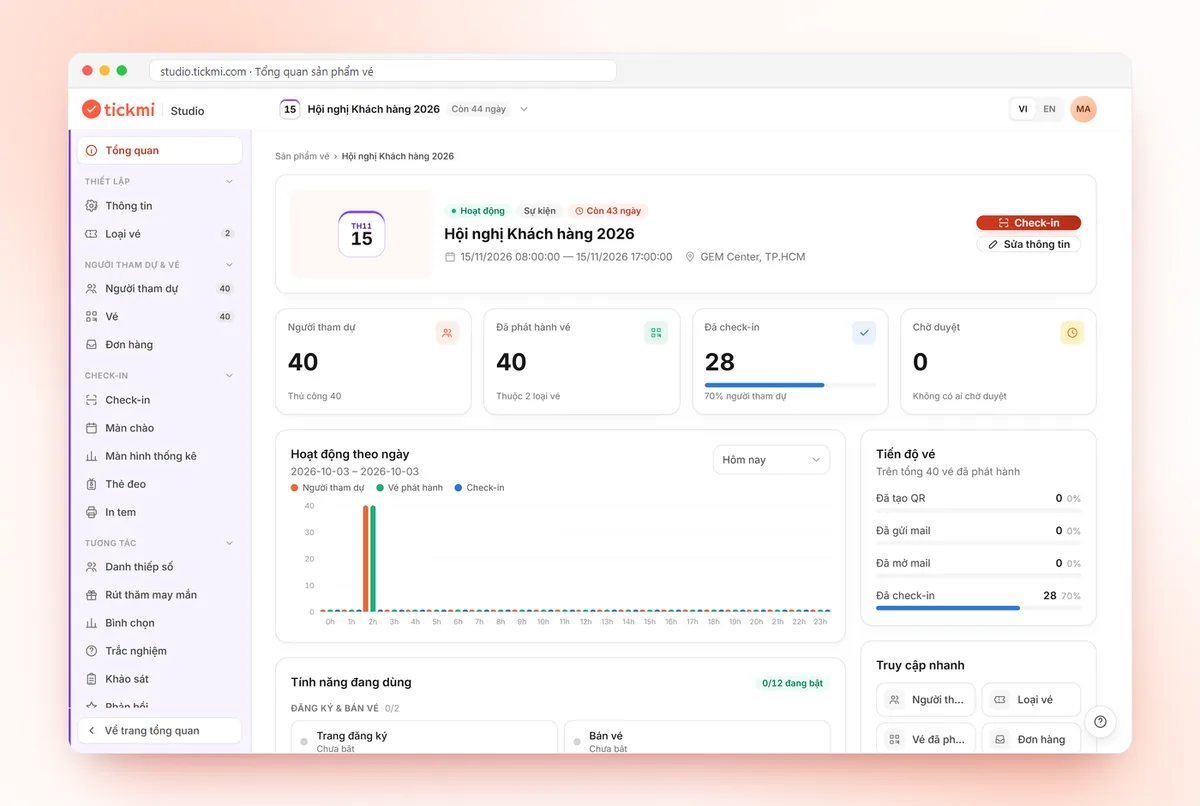This screenshot has height=806, width=1200.
Task: Click the progress bar in Đã check-in stat card
Action: coord(790,385)
